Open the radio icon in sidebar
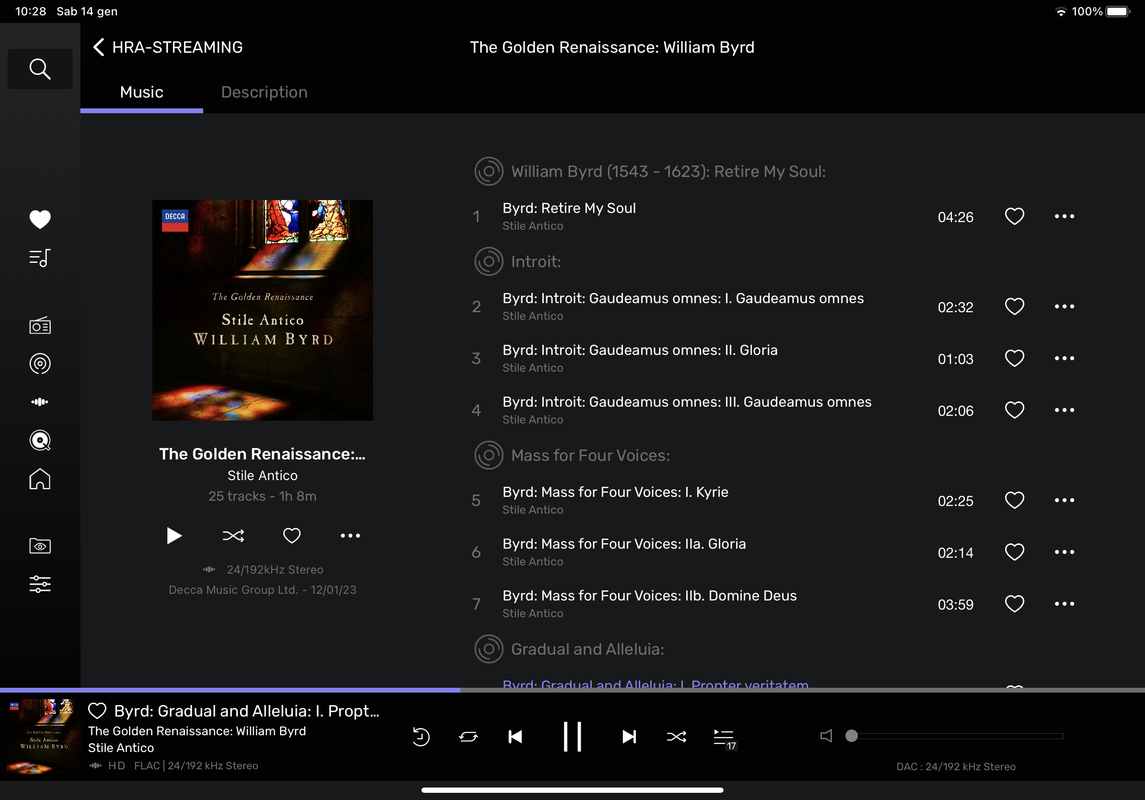Viewport: 1145px width, 800px height. click(39, 326)
